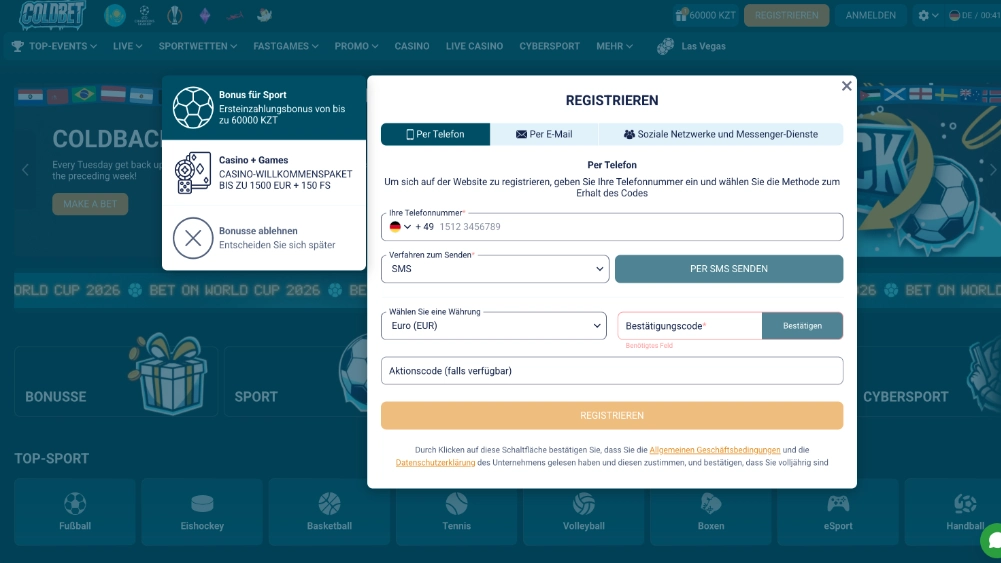Open the Kazakhstan flag league icon
The image size is (1001, 563).
[115, 15]
